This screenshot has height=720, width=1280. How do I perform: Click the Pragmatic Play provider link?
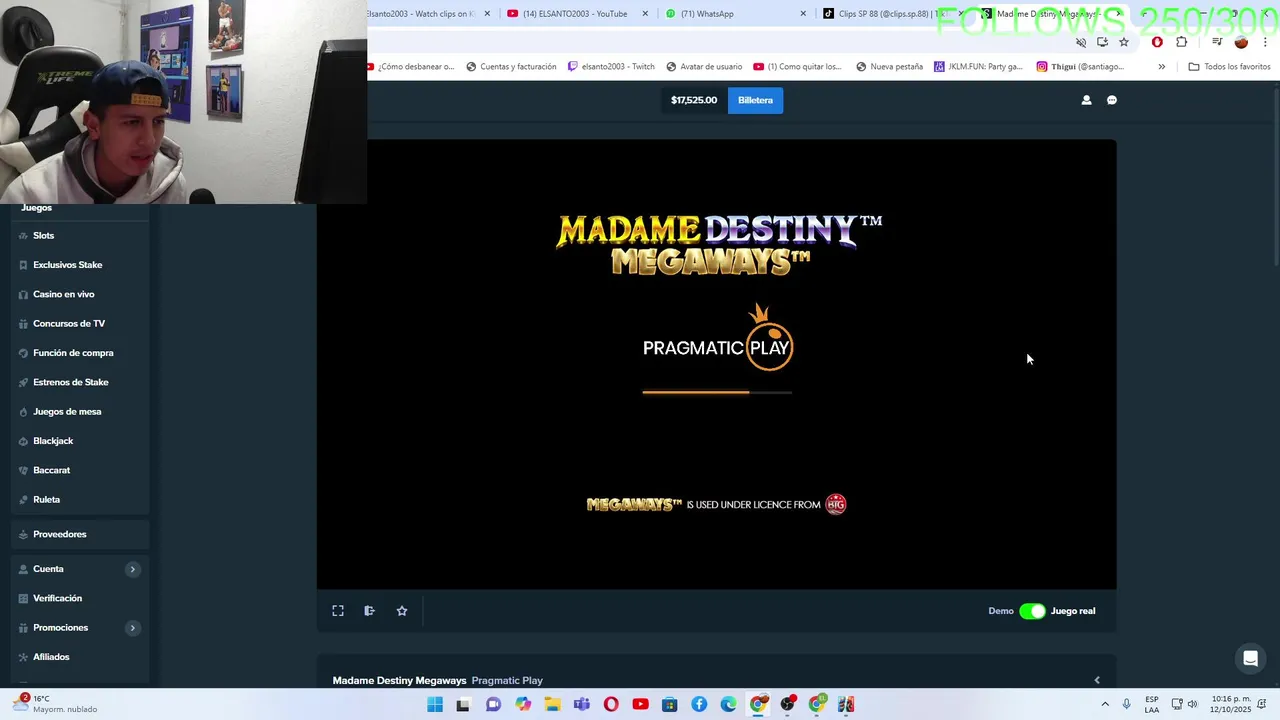tap(507, 681)
